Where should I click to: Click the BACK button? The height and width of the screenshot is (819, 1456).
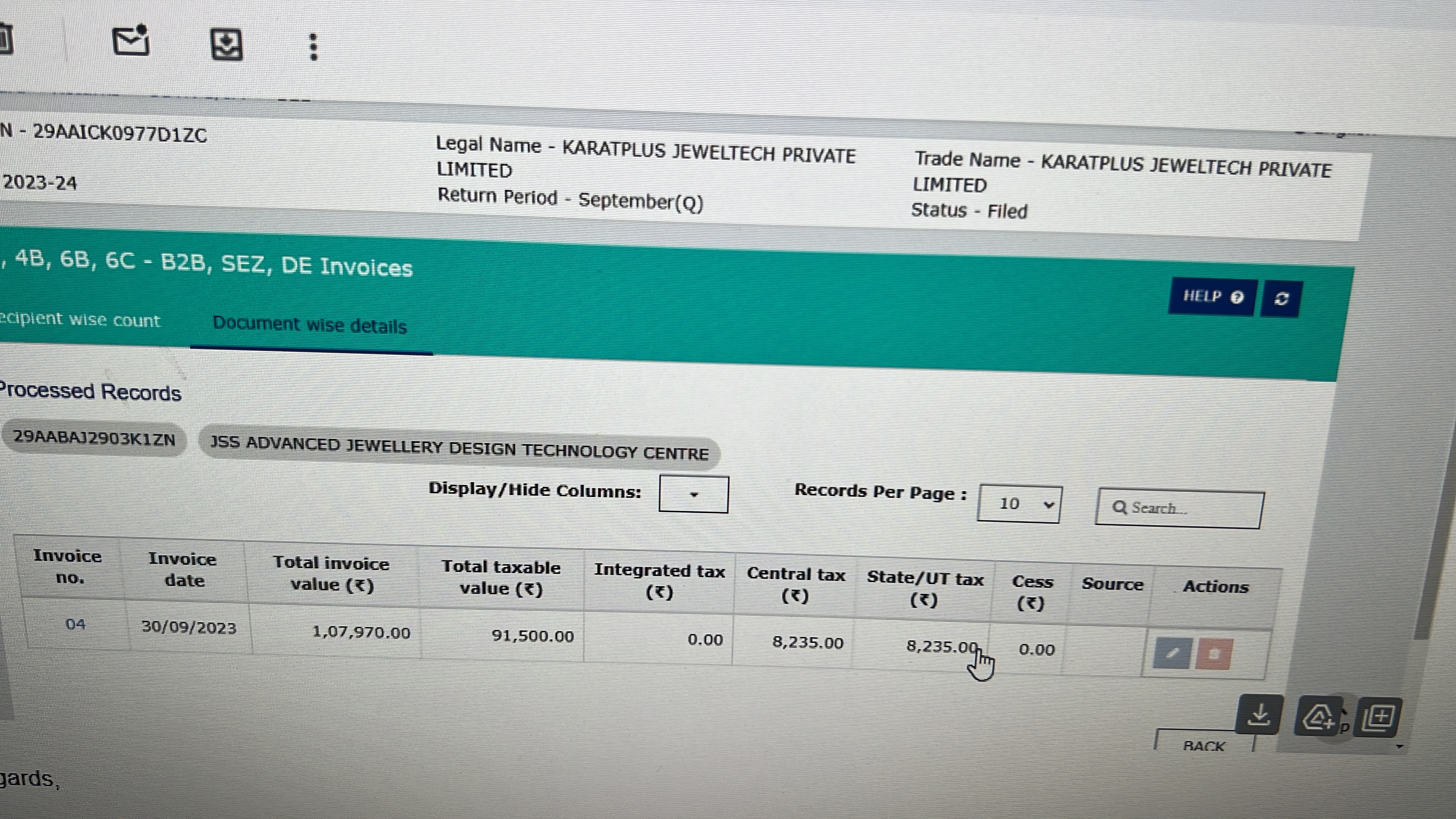tap(1204, 745)
